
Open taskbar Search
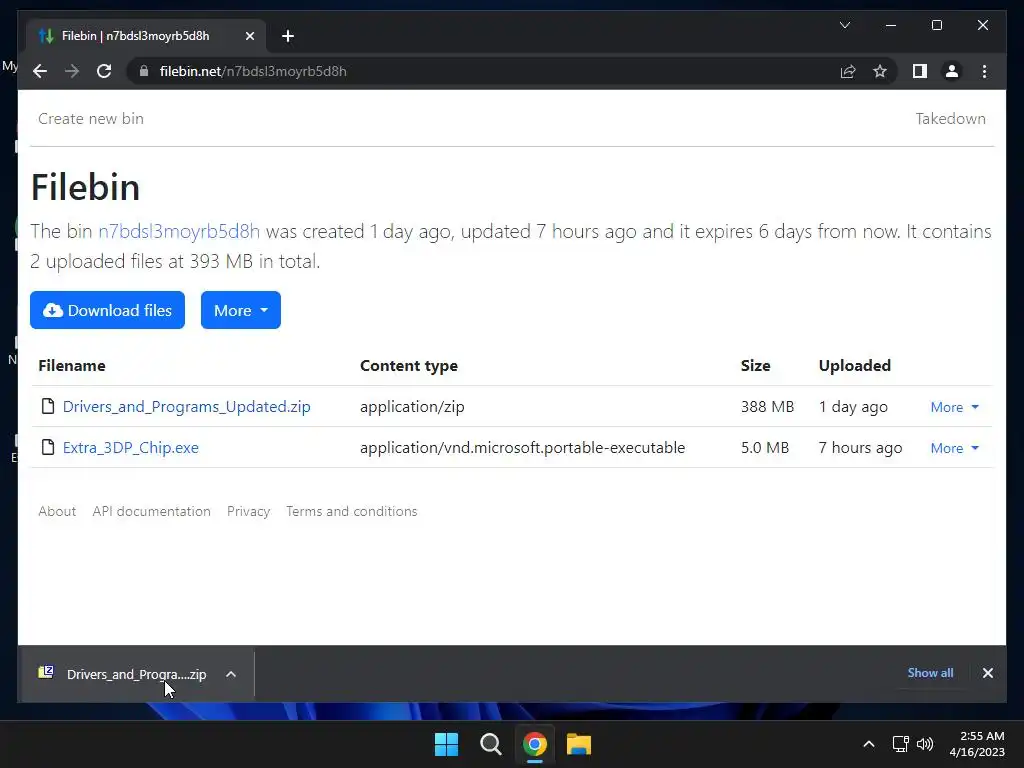click(x=490, y=744)
